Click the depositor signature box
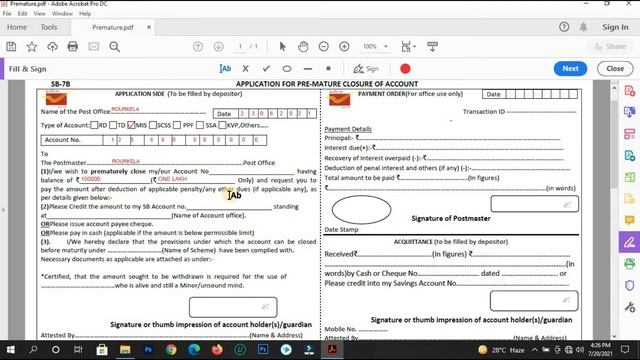Screen dimensions: 640x360 click(233, 307)
